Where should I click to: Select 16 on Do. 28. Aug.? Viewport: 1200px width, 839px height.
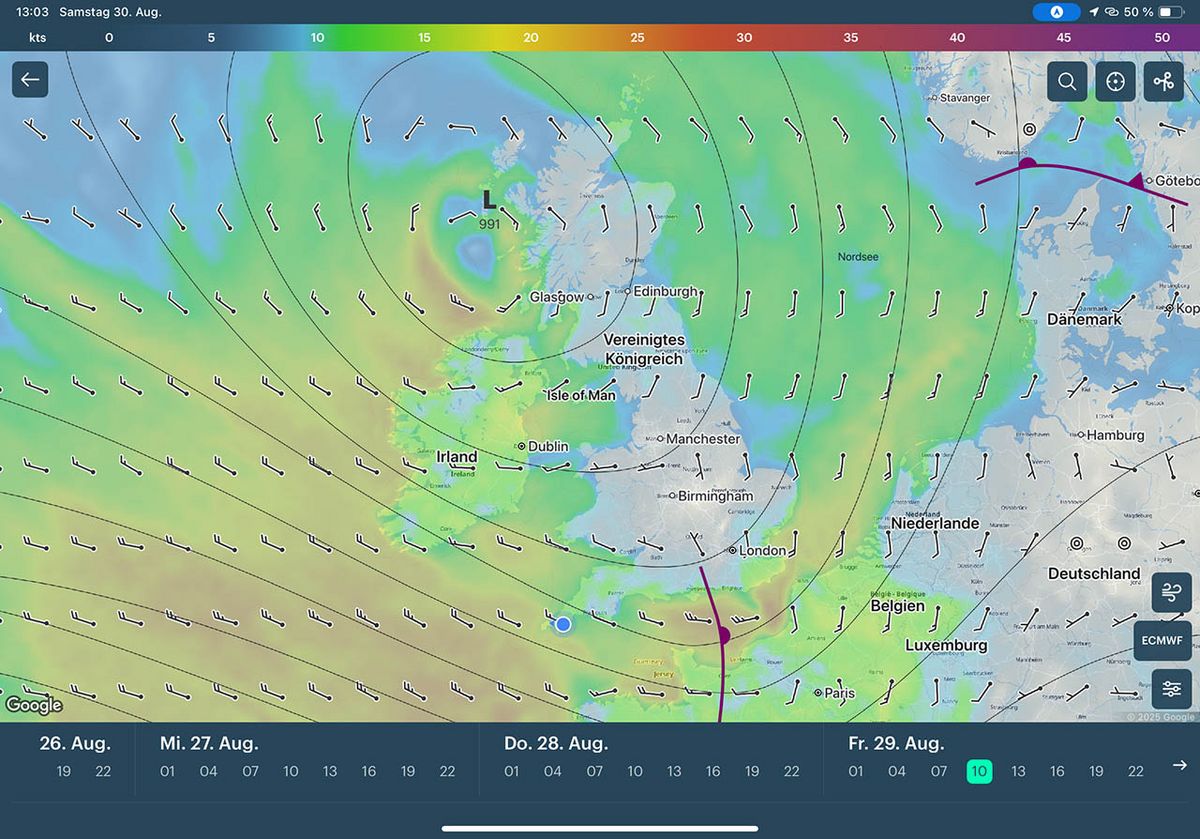pos(713,771)
